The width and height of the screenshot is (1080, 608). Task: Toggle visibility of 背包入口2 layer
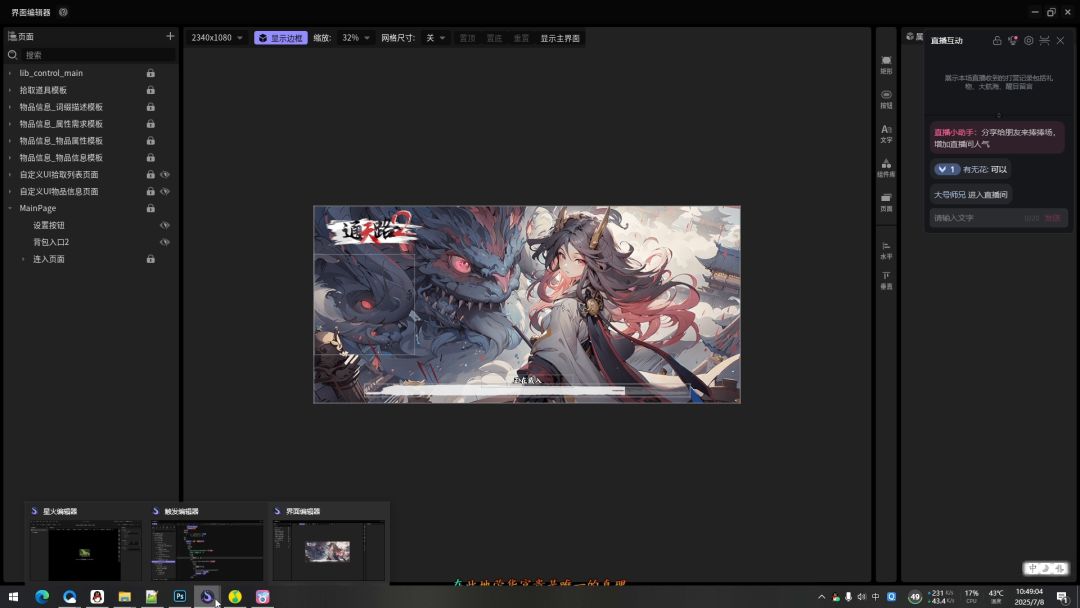pos(165,242)
